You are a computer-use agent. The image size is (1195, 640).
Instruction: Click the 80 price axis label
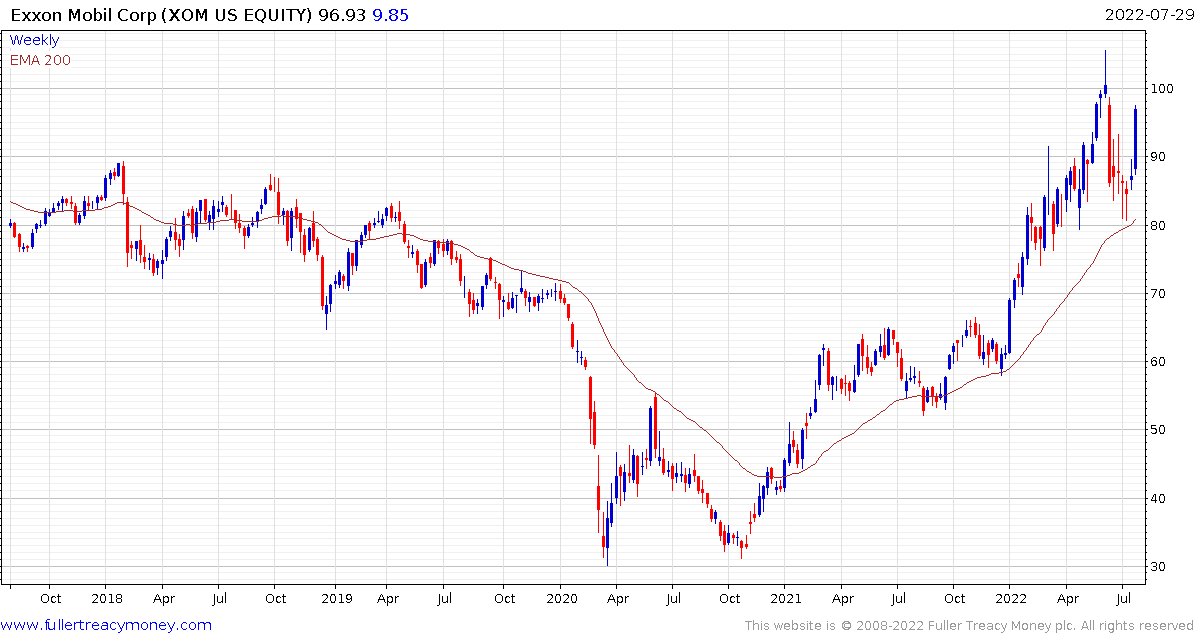click(1159, 226)
